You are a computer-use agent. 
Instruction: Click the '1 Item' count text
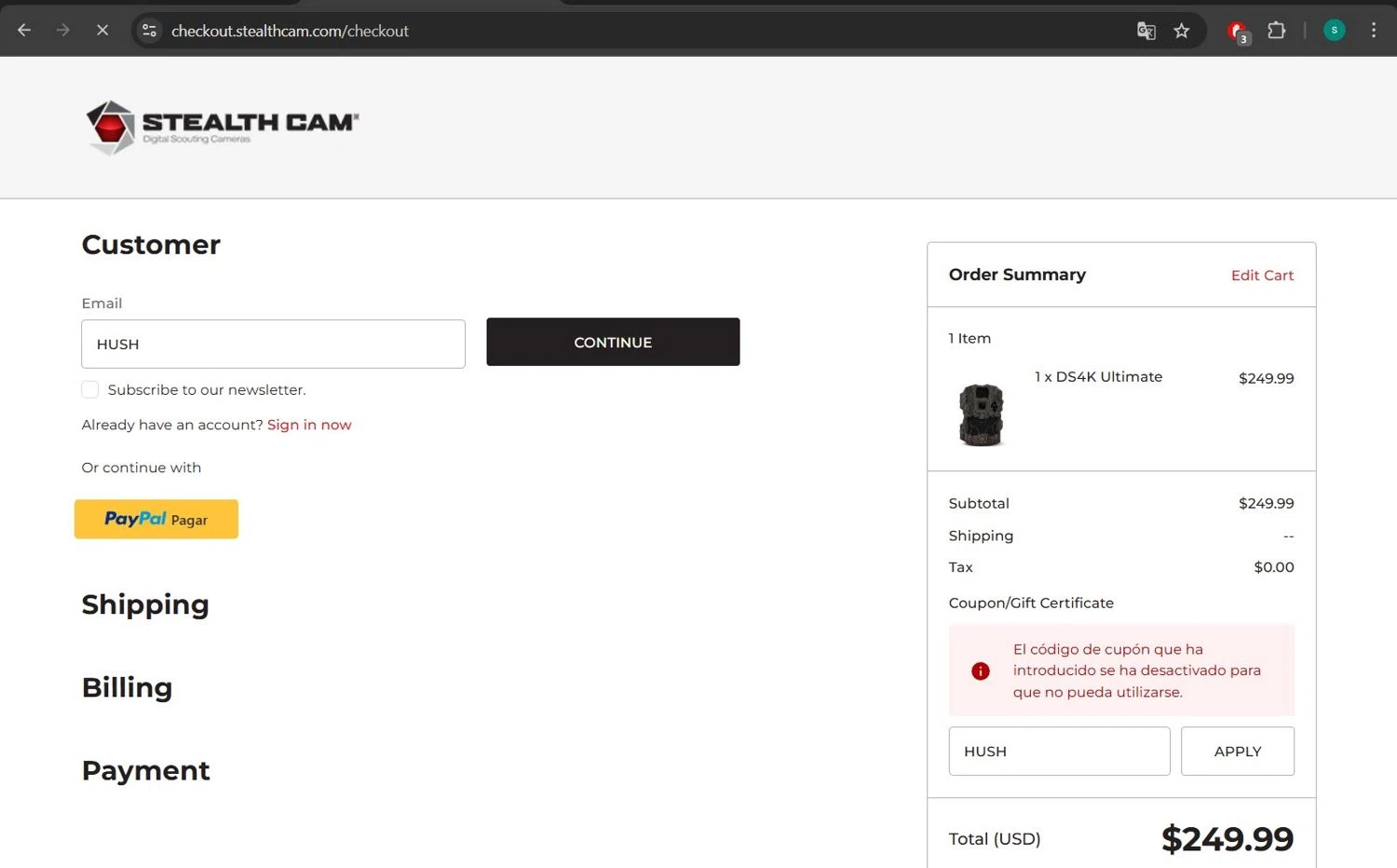coord(970,339)
